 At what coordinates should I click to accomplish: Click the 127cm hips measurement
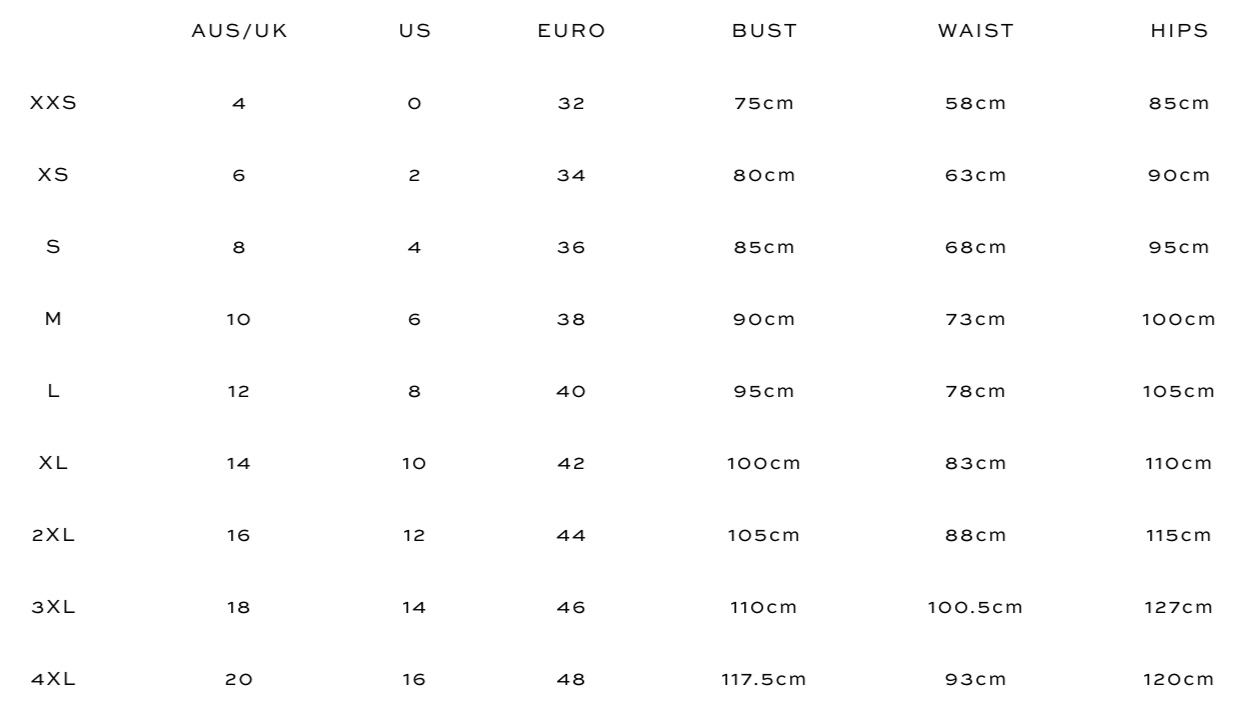tap(1180, 607)
